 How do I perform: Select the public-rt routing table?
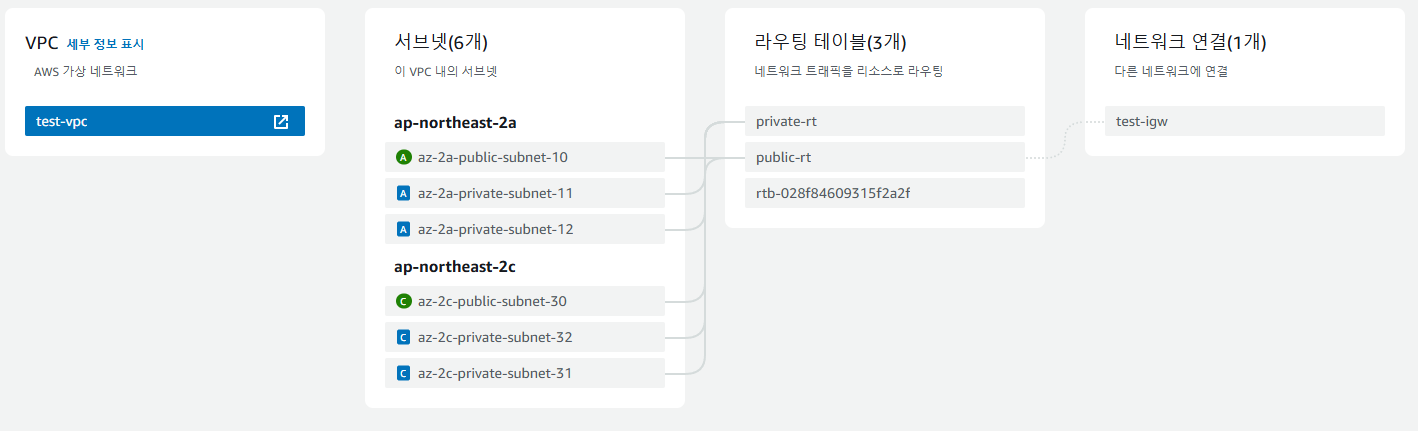click(x=885, y=157)
